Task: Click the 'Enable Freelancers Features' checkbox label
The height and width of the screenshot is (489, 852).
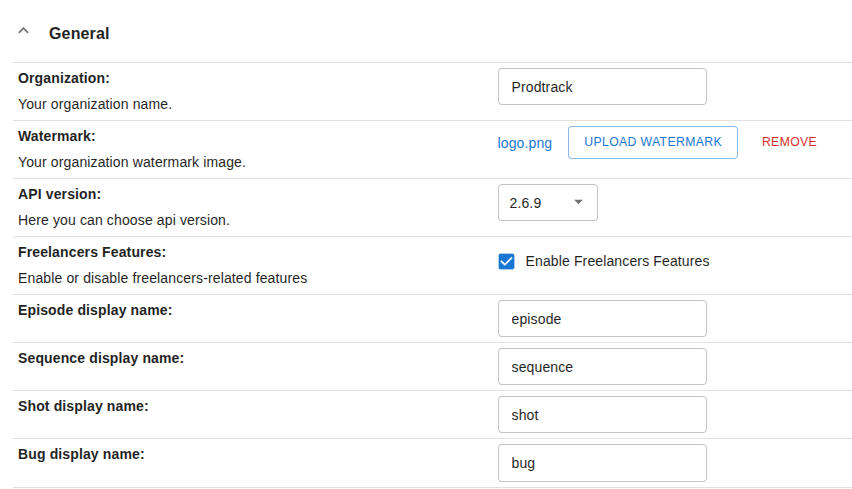Action: (x=617, y=261)
